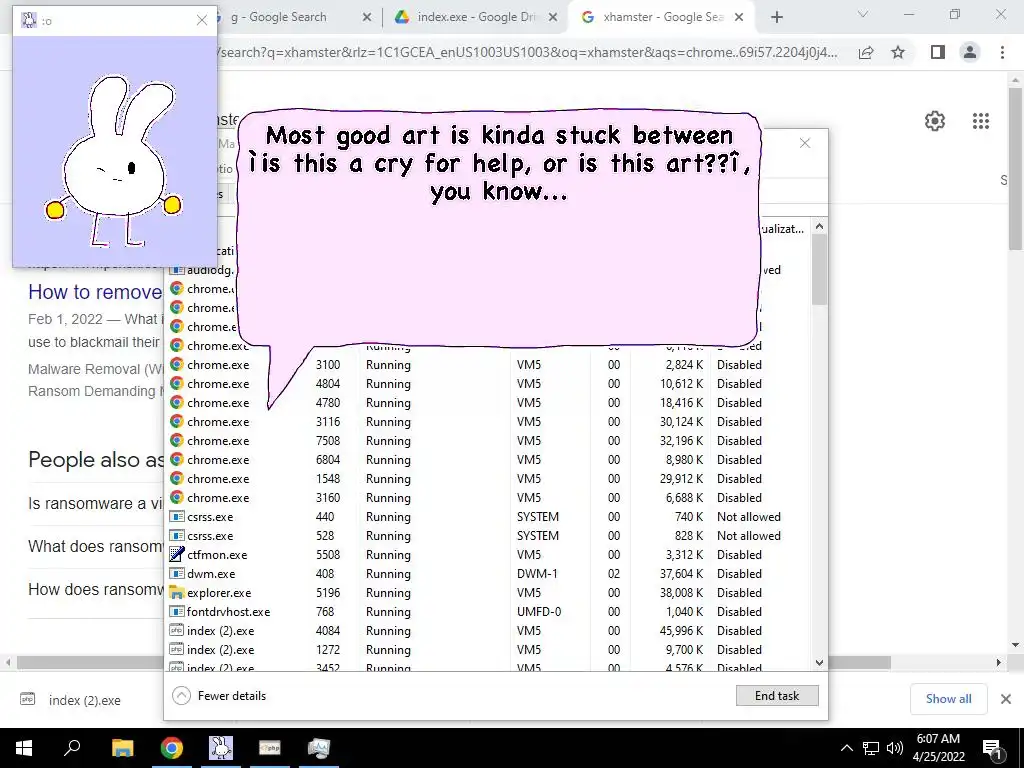Click the taskbar clock and date

pyautogui.click(x=938, y=748)
